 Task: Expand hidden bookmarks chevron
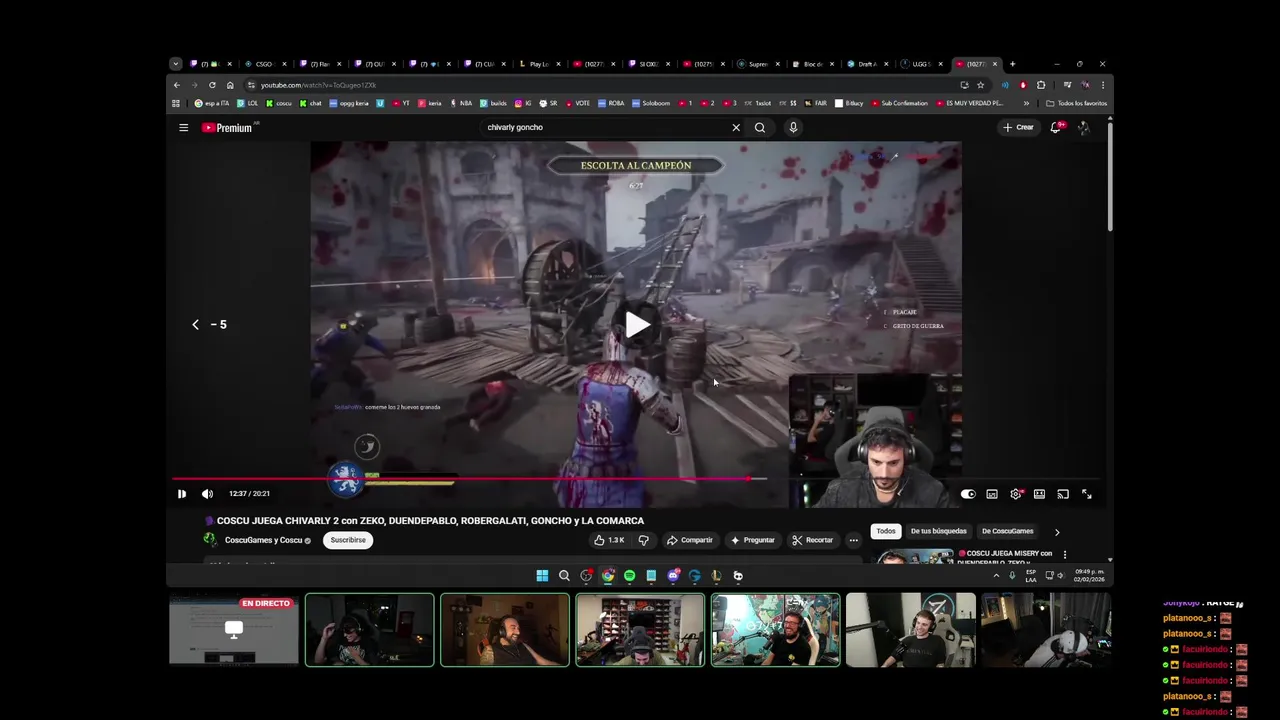(1026, 103)
